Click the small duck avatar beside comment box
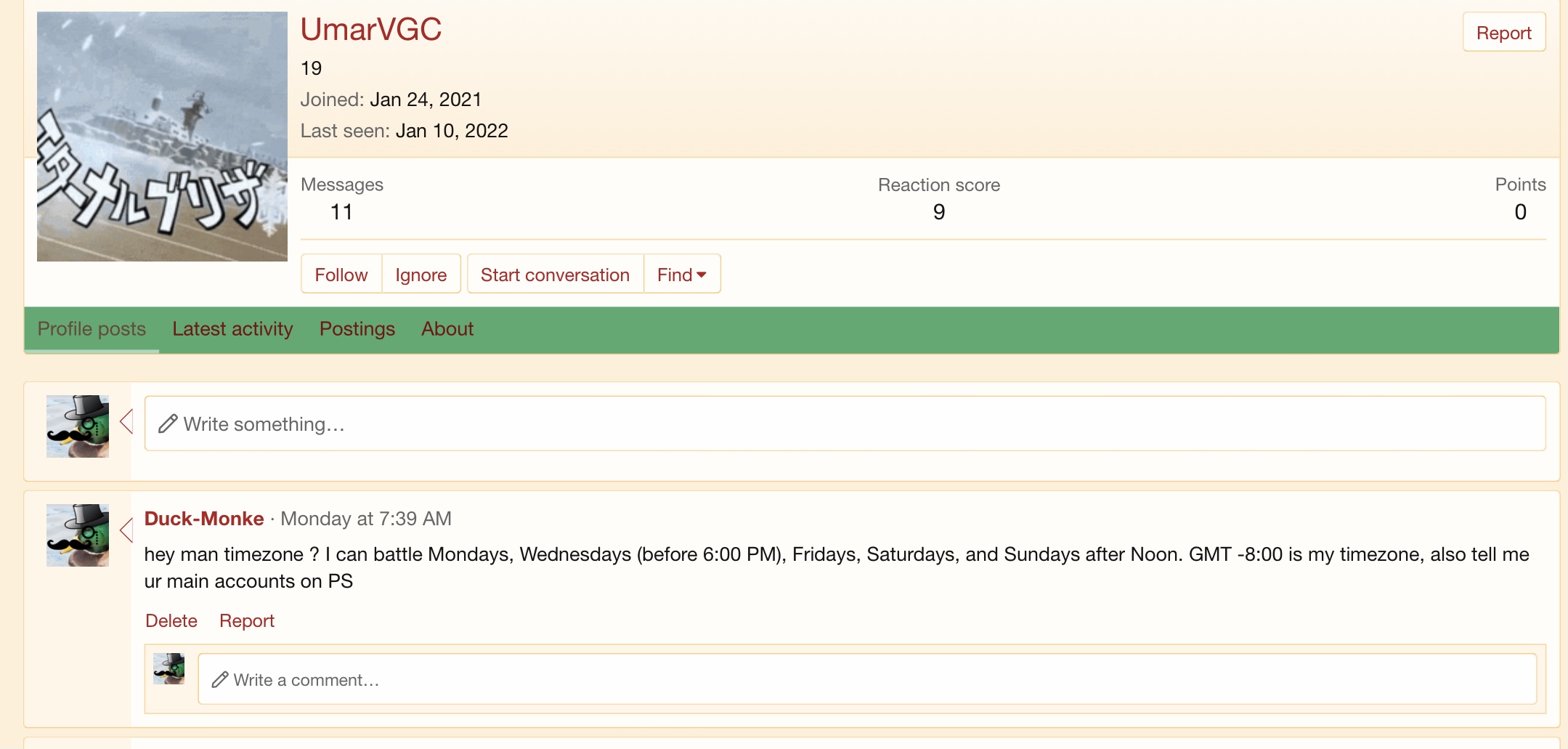The width and height of the screenshot is (1568, 749). coord(169,668)
